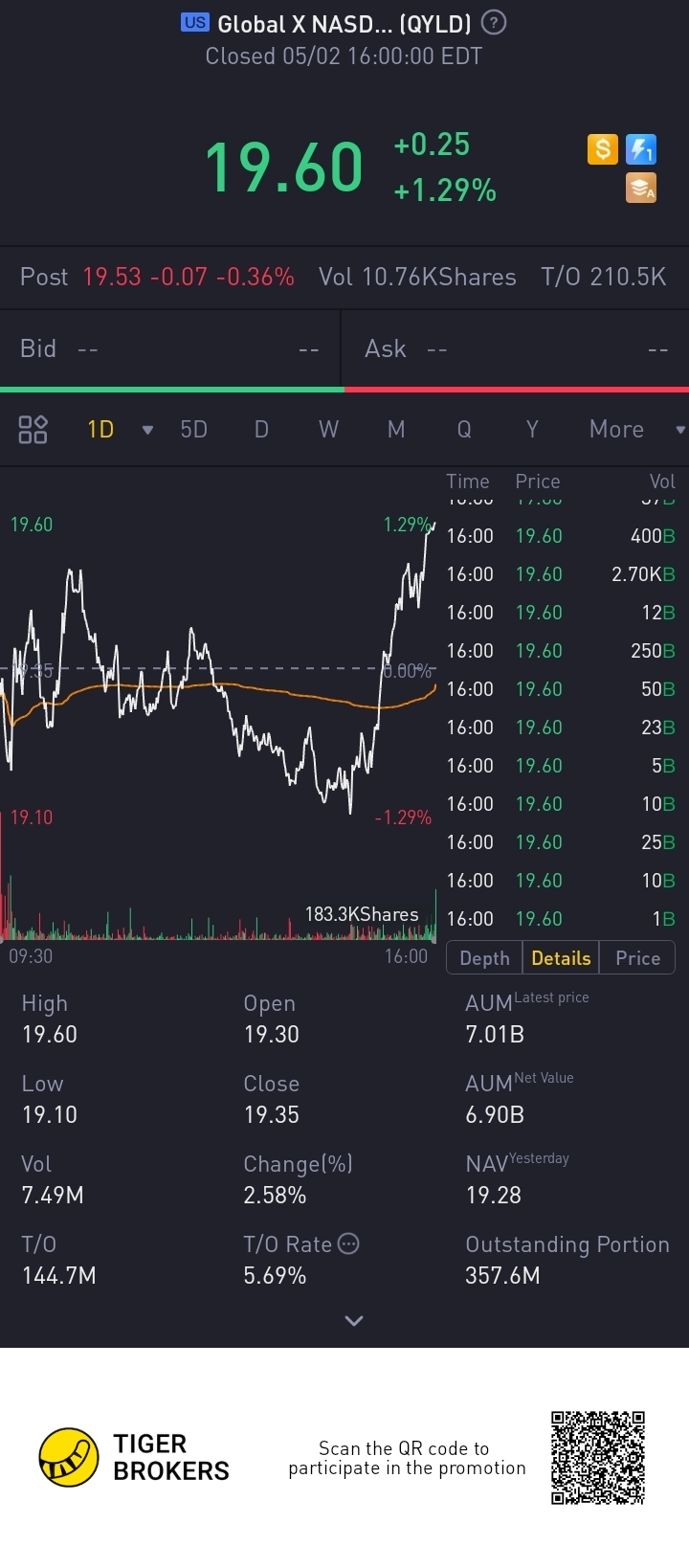
Task: Switch to the 5D chart tab
Action: (x=194, y=429)
